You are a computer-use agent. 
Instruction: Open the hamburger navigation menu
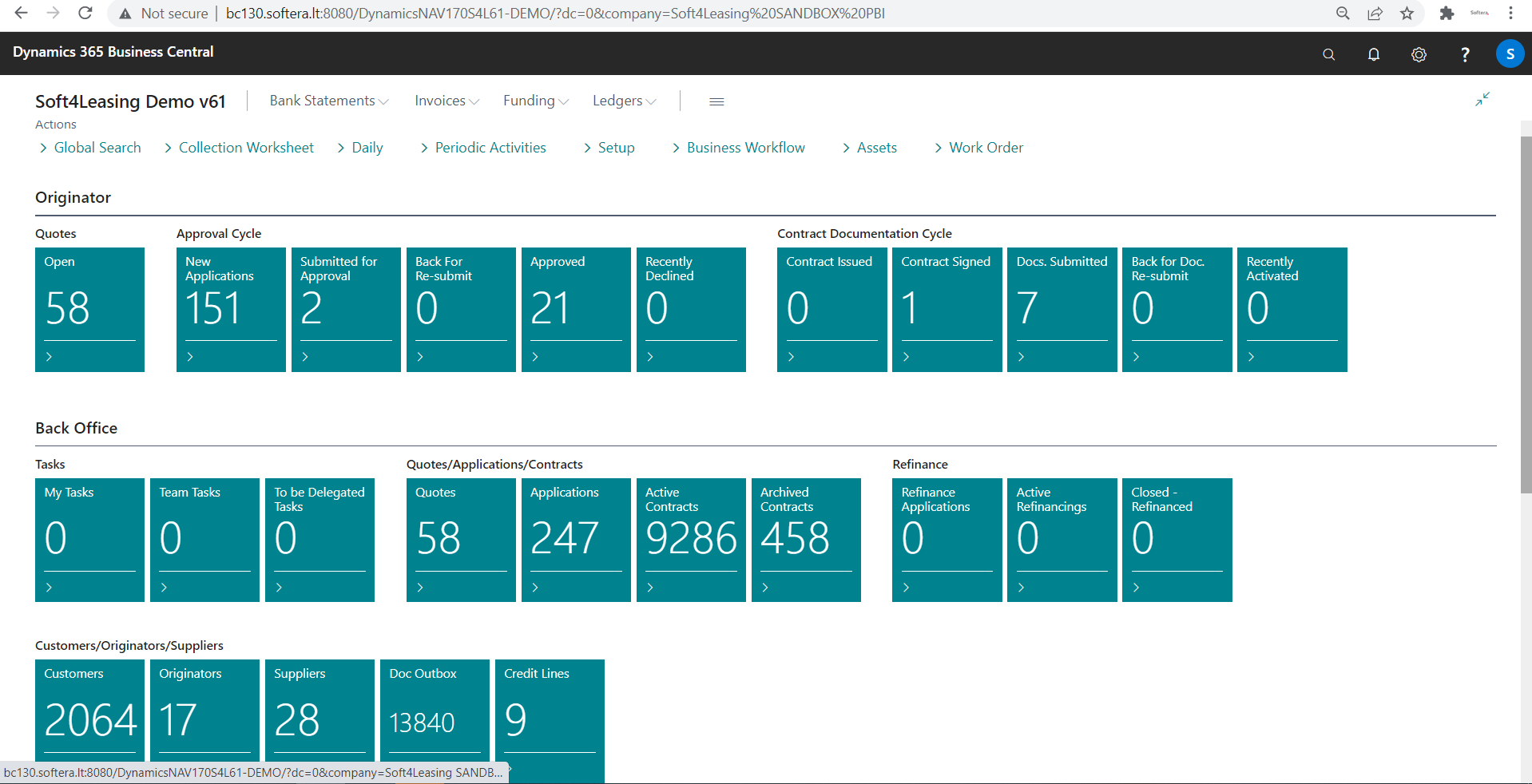pyautogui.click(x=716, y=101)
